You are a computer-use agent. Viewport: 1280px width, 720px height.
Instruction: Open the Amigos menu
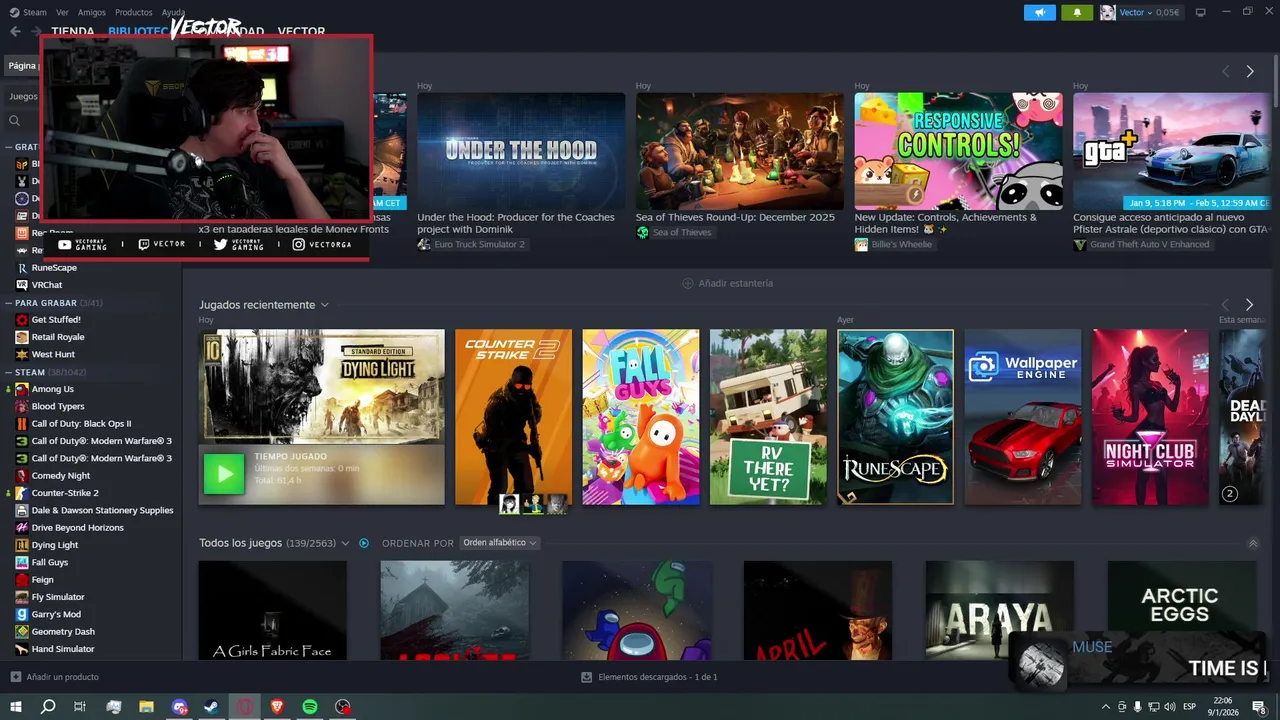pyautogui.click(x=92, y=12)
